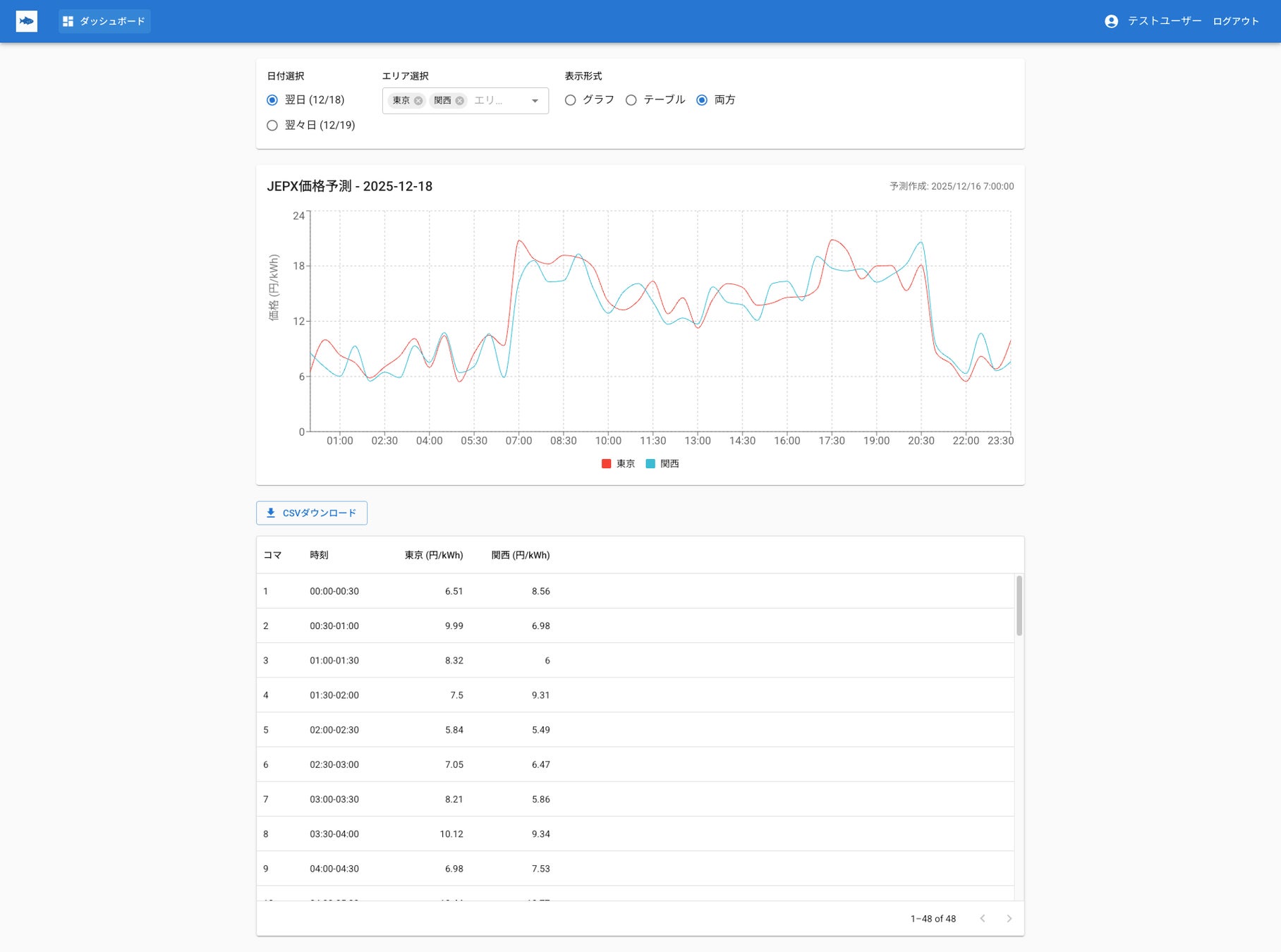1281x952 pixels.
Task: Click the fish logo icon
Action: tap(27, 21)
